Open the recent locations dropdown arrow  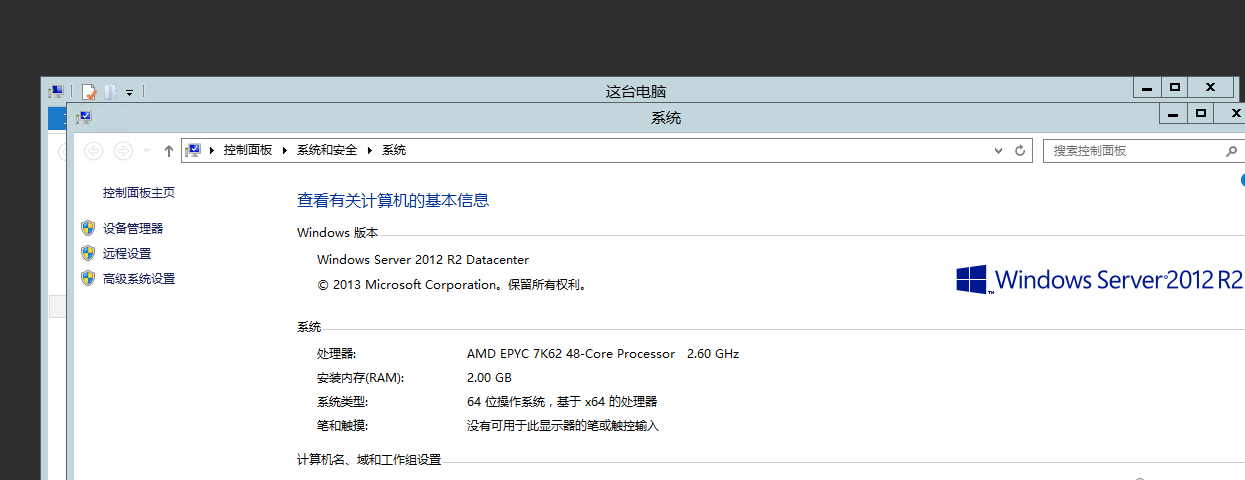point(146,151)
